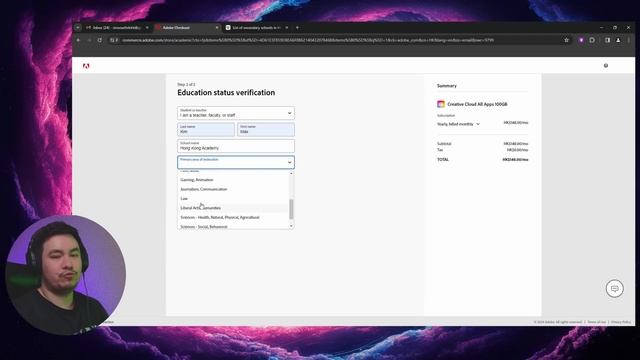Close the Adobe Checkout tab
Image resolution: width=640 pixels, height=360 pixels.
(x=217, y=27)
